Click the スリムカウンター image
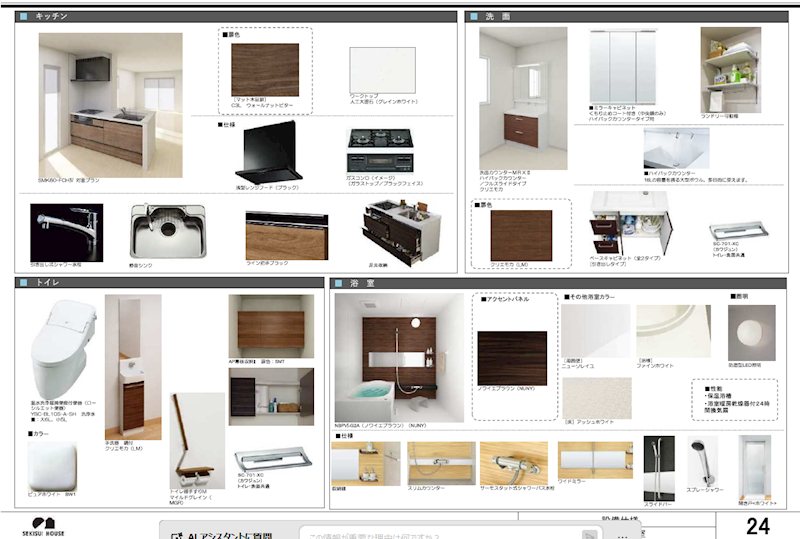Viewport: 800px width, 539px height. coord(441,463)
